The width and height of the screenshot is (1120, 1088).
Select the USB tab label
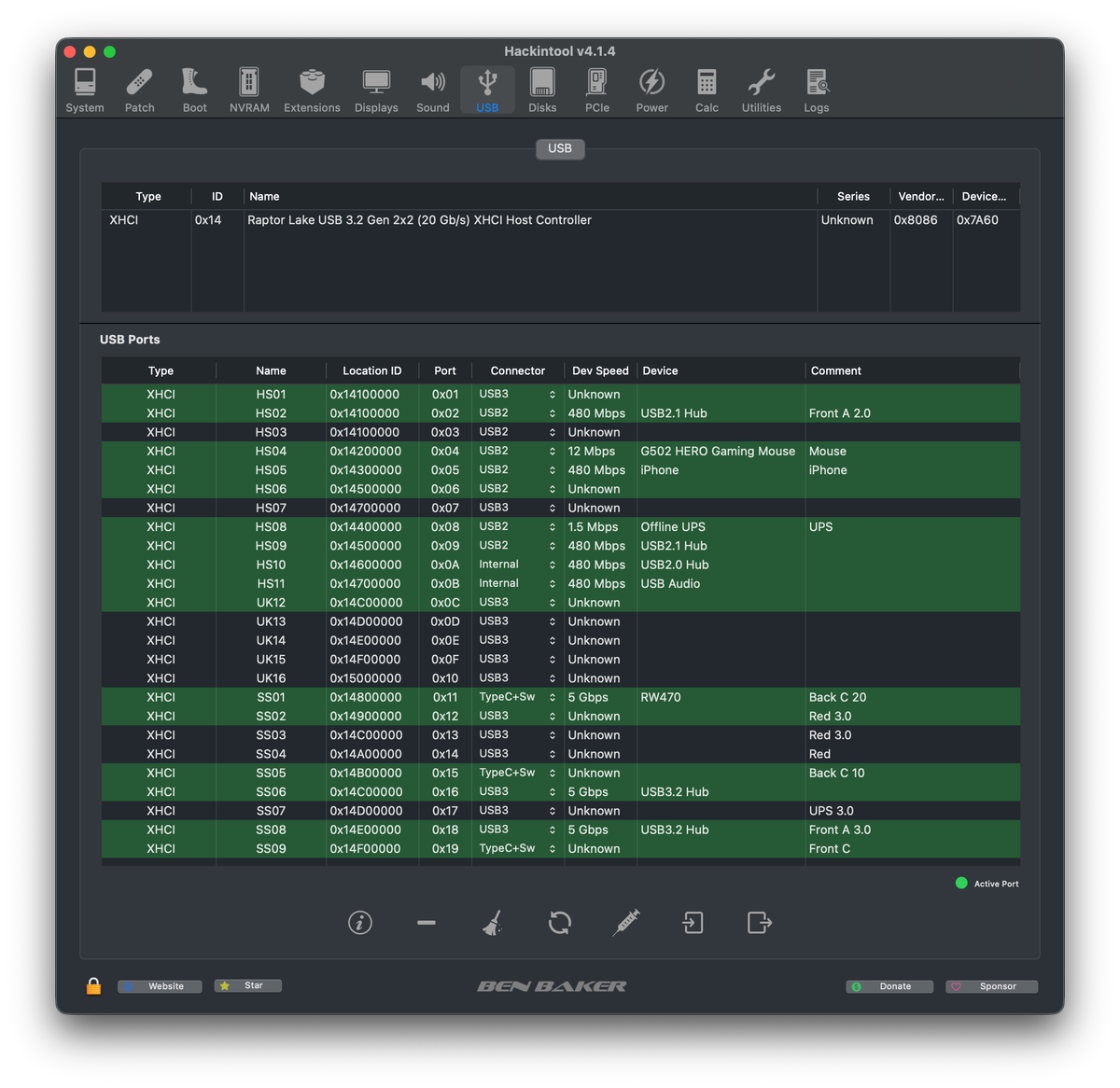point(560,148)
